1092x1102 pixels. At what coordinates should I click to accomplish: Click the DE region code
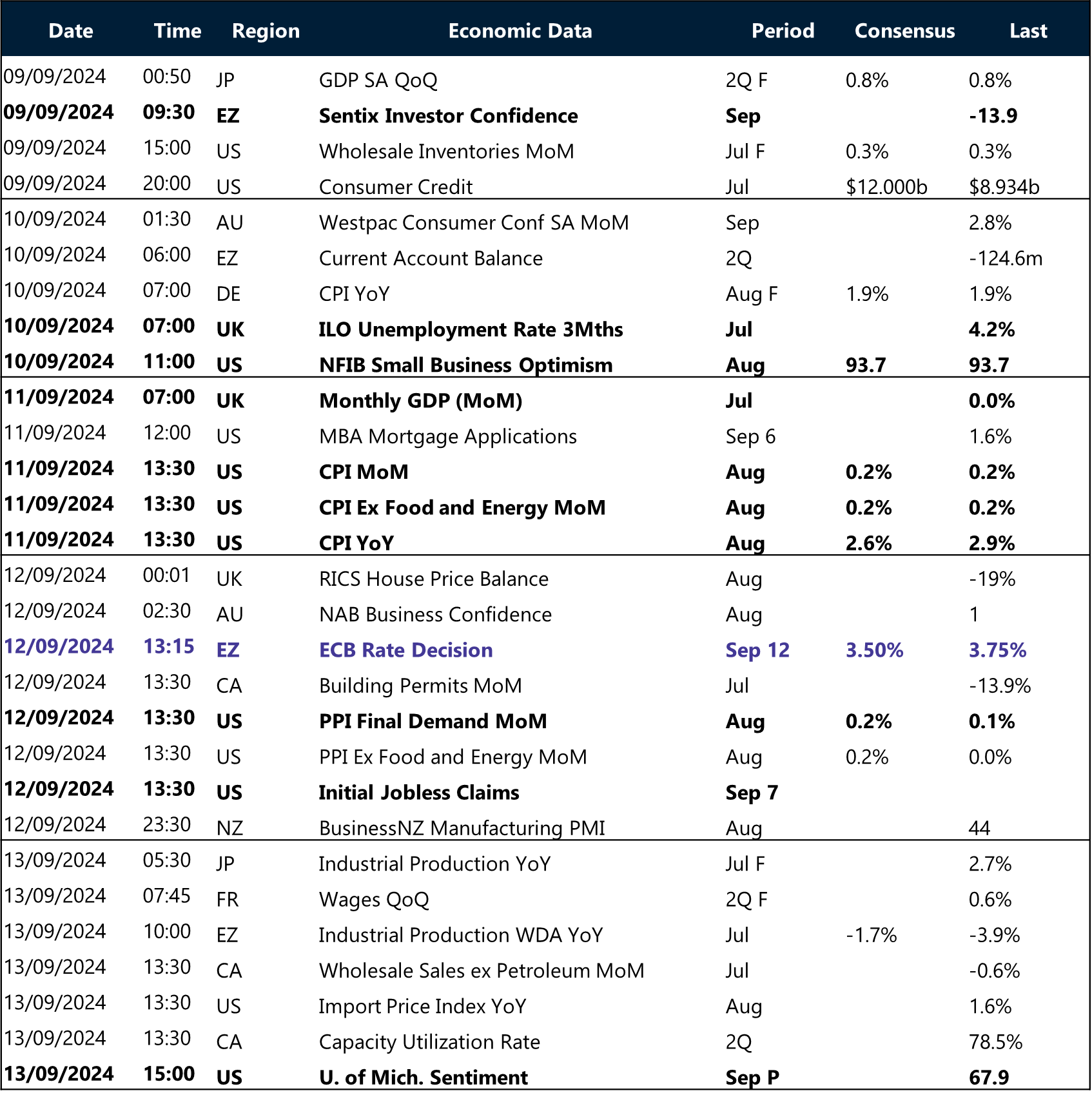pyautogui.click(x=228, y=294)
